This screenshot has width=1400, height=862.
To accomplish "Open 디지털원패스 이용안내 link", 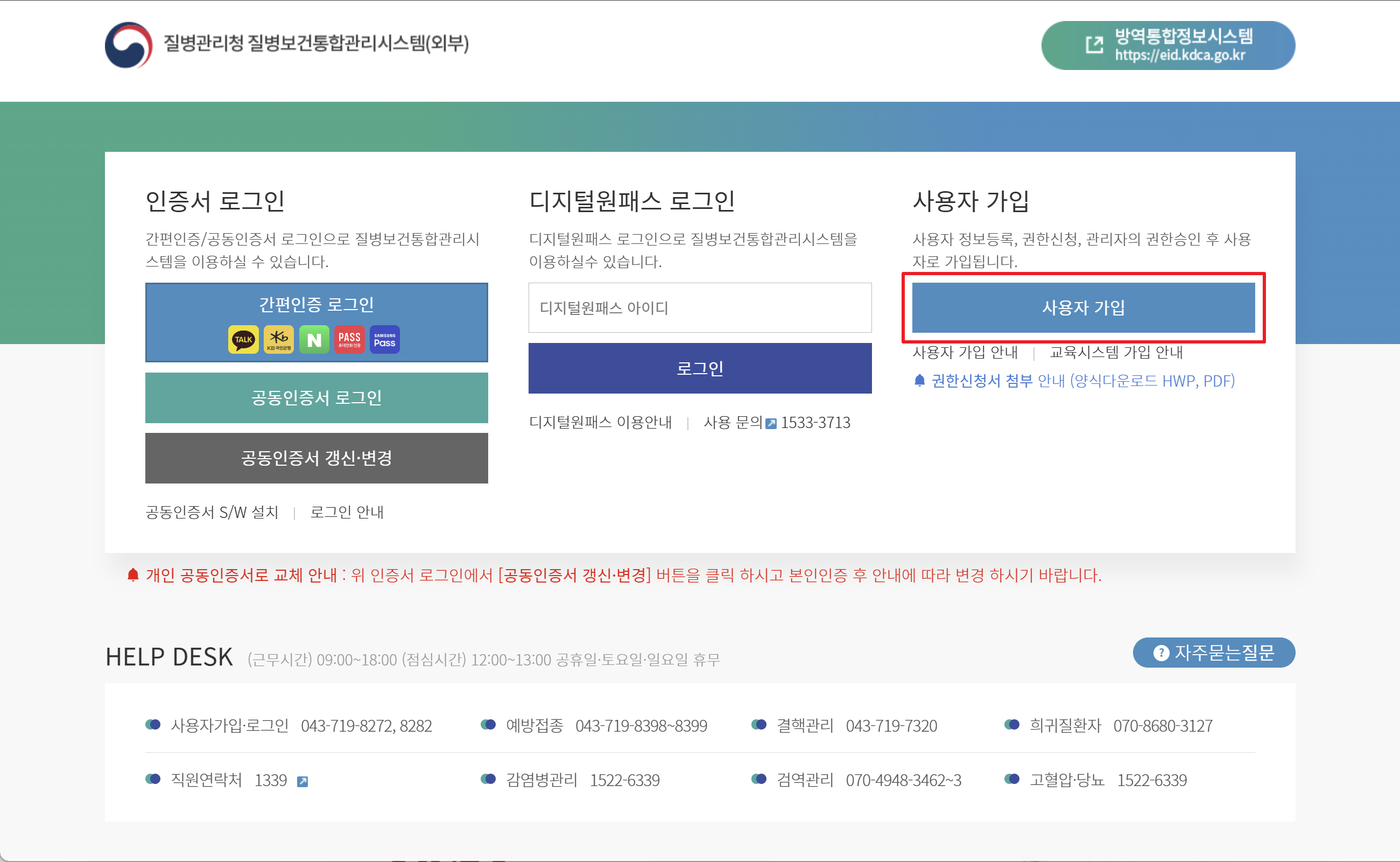I will (601, 423).
